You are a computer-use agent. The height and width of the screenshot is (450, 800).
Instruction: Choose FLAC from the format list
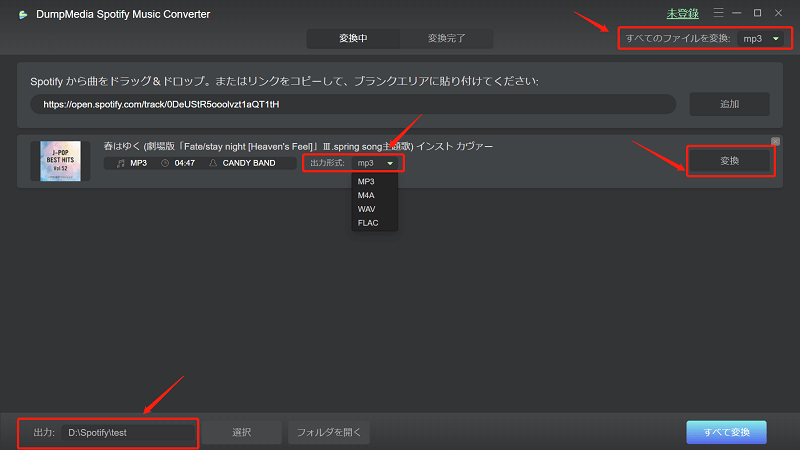(x=368, y=223)
